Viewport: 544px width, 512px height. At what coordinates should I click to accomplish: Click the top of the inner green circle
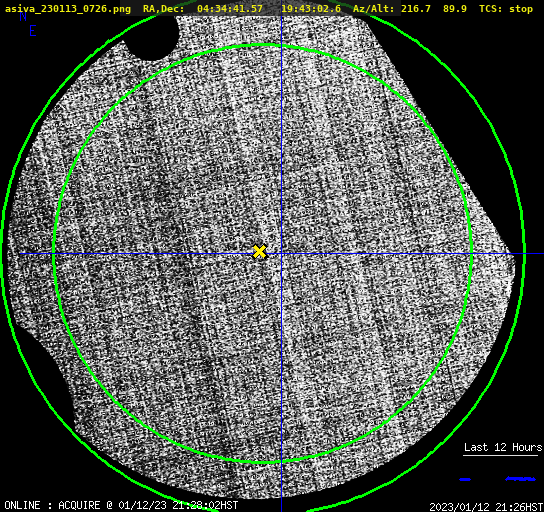(x=263, y=45)
